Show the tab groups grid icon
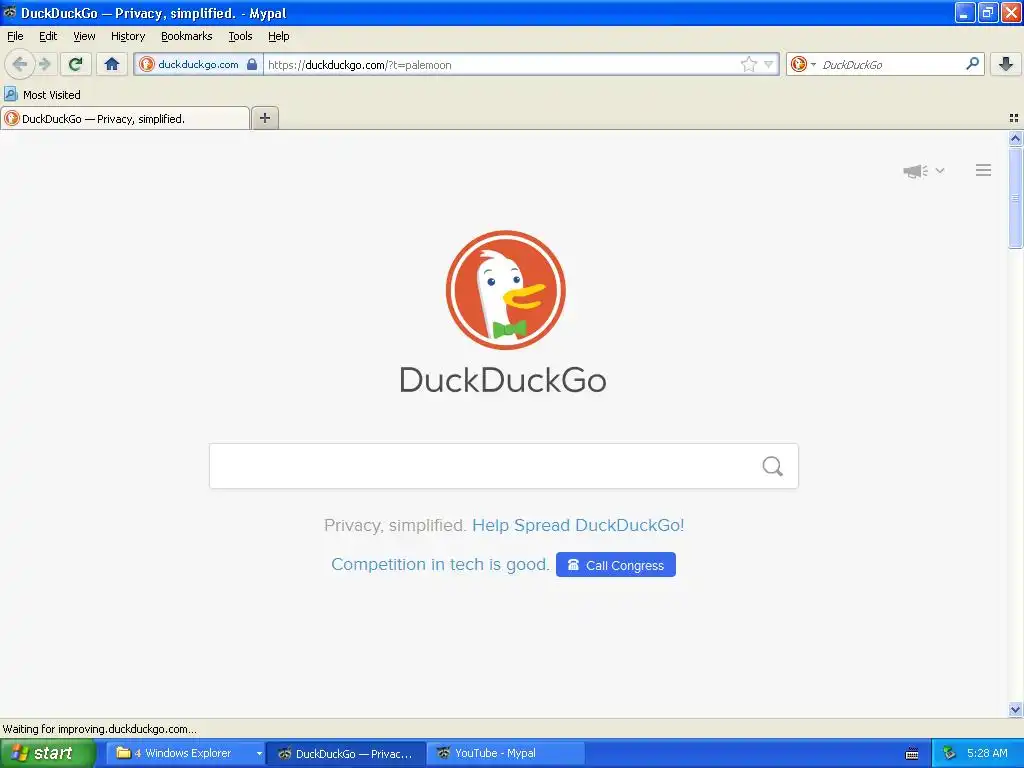This screenshot has height=768, width=1024. coord(1014,118)
